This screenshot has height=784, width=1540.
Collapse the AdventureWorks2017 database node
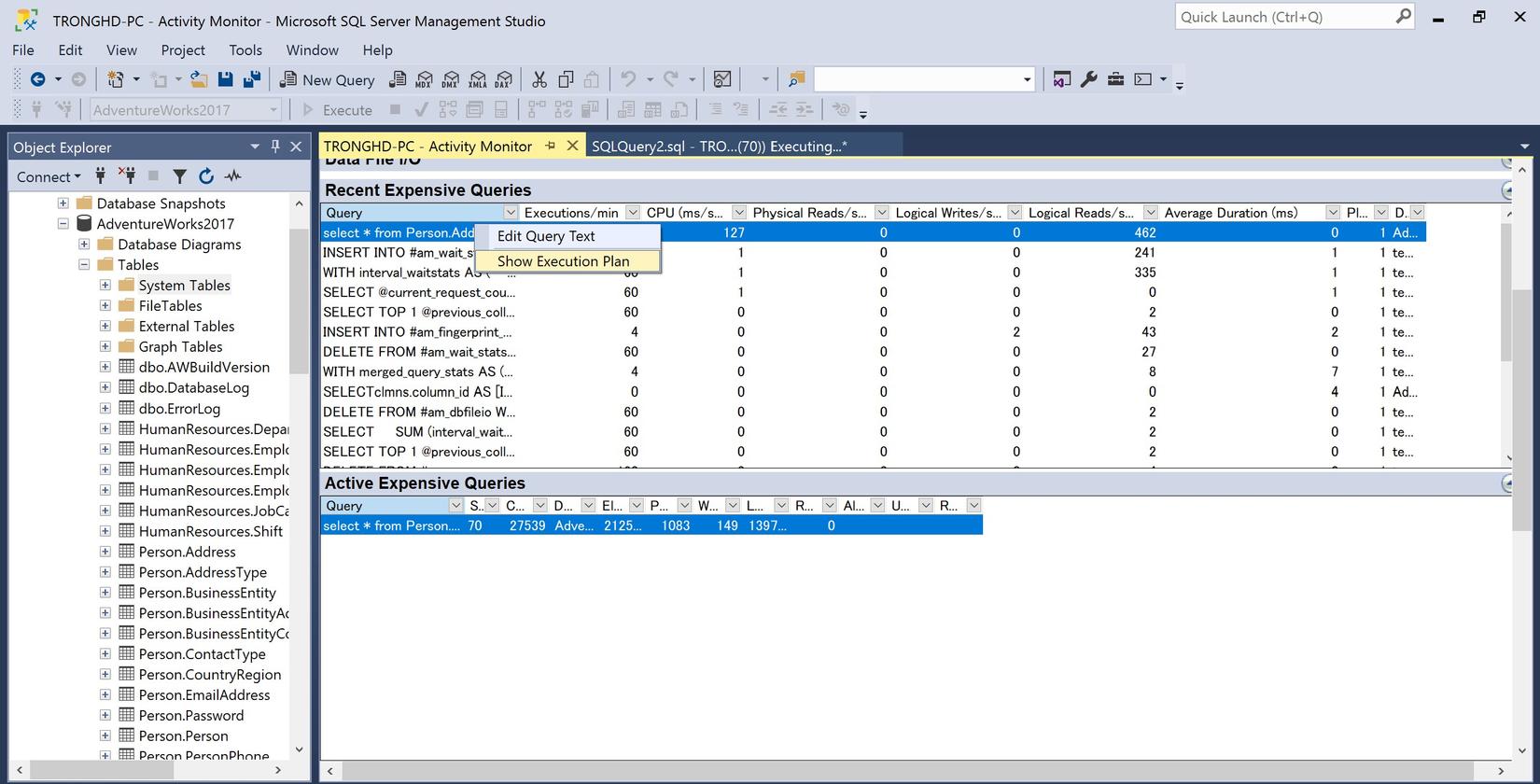coord(63,224)
